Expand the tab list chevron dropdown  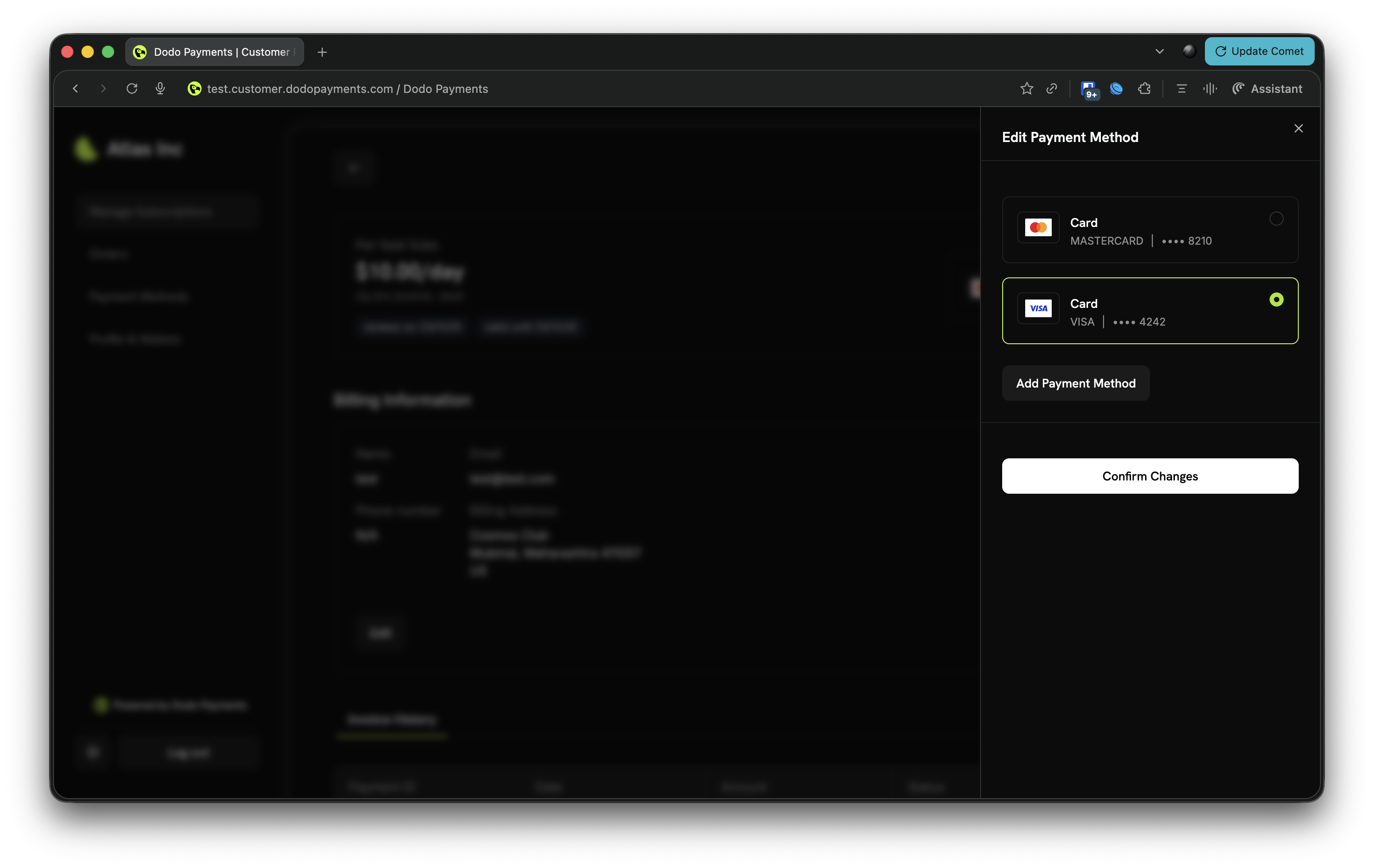click(x=1159, y=51)
